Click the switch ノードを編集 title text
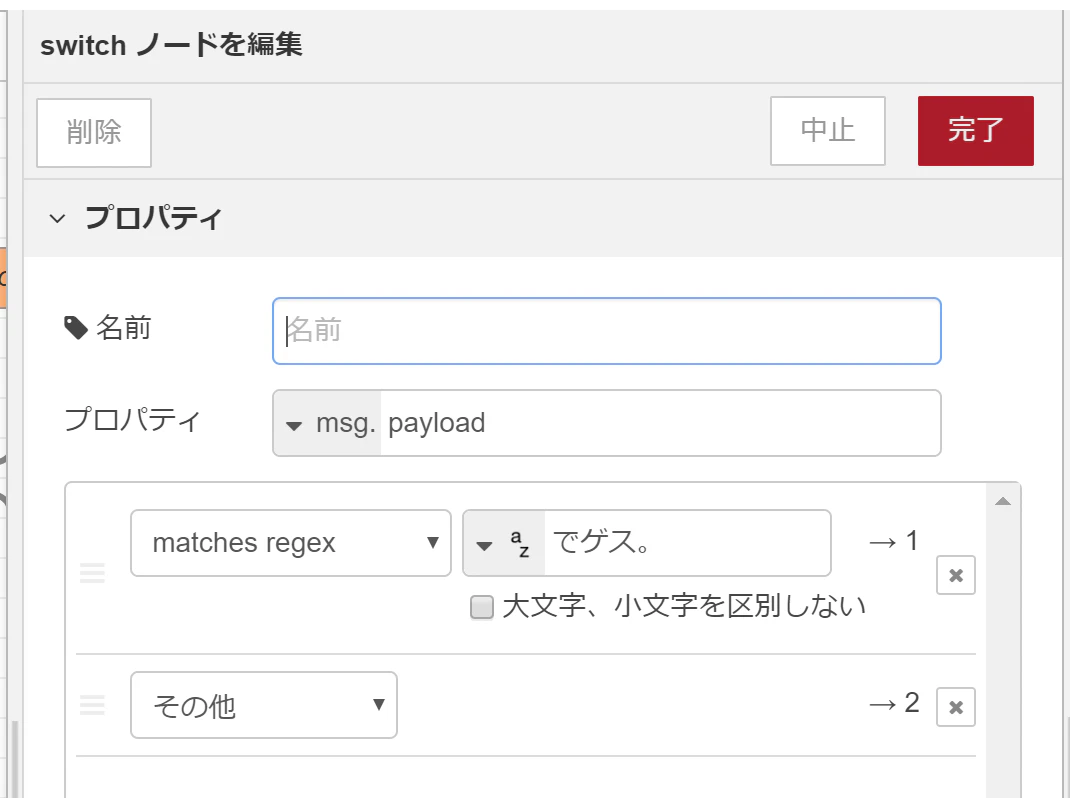The height and width of the screenshot is (798, 1070). click(171, 45)
